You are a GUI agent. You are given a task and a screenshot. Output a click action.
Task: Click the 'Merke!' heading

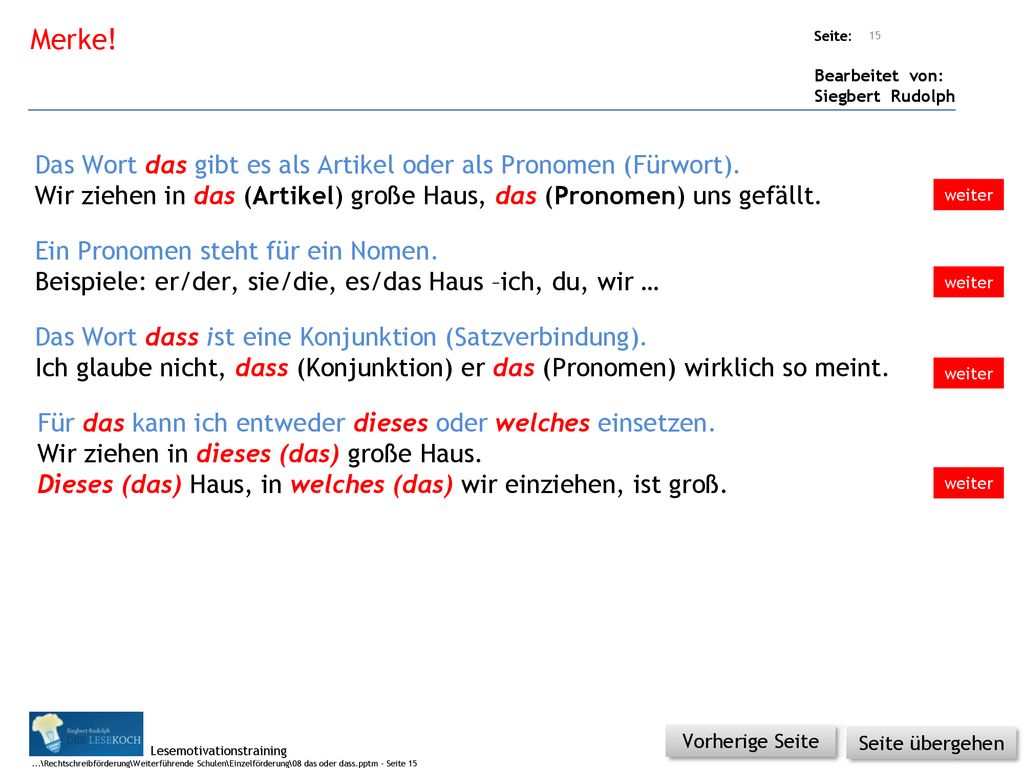(x=73, y=39)
